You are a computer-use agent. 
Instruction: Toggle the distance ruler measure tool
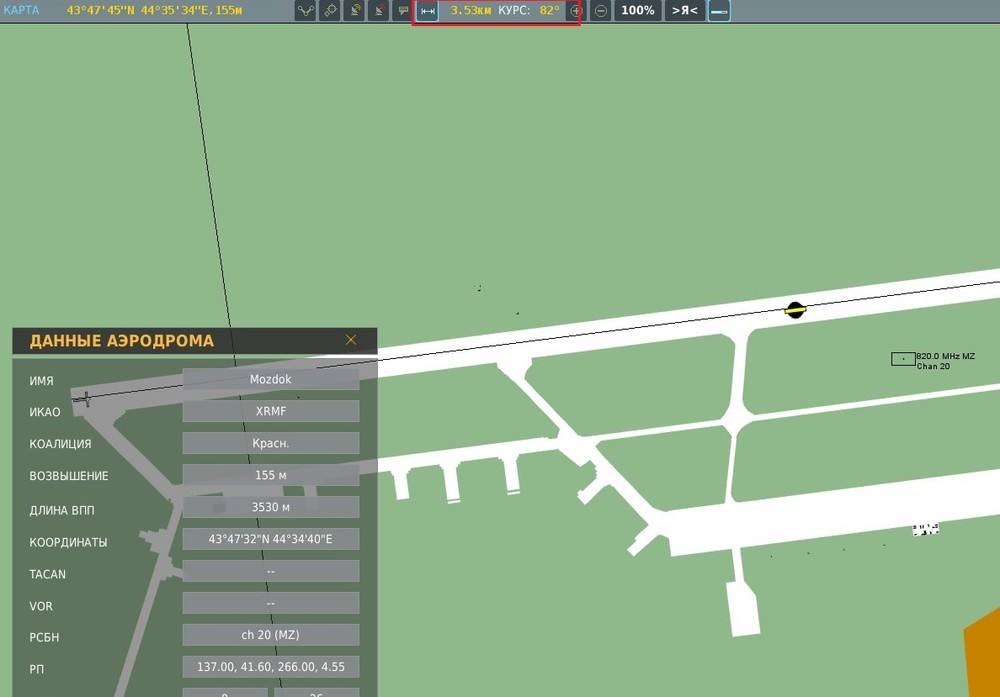[x=428, y=11]
